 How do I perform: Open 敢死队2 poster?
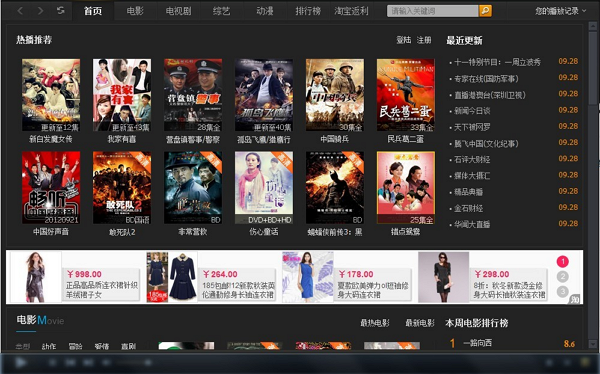coord(122,188)
